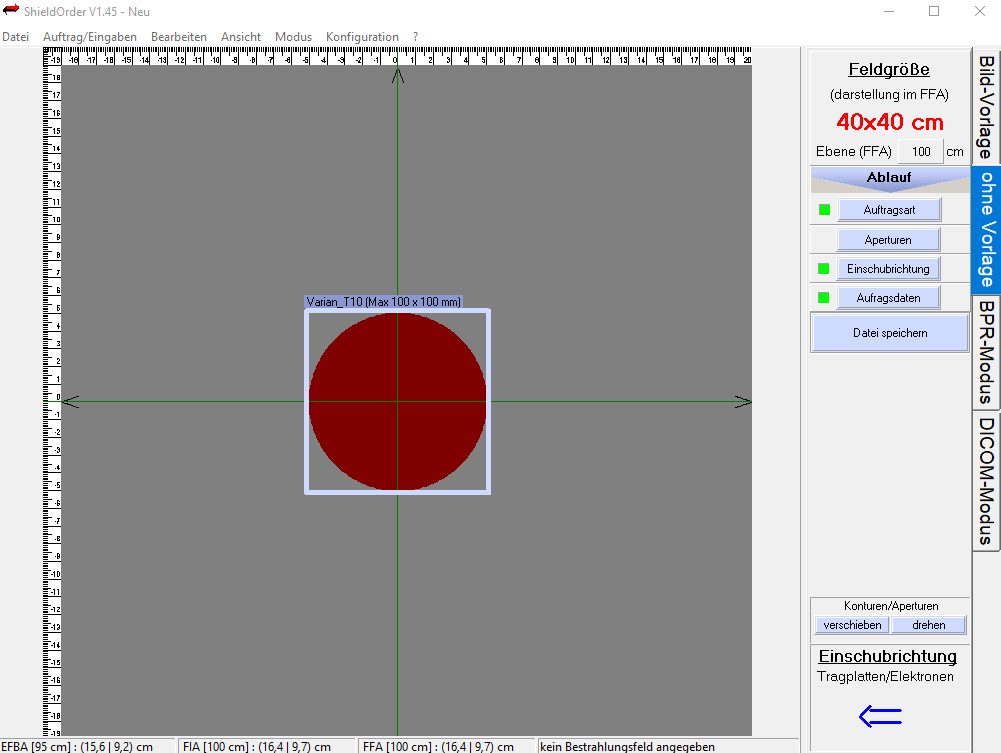Image resolution: width=1001 pixels, height=753 pixels.
Task: Click the Einschubrichtung heading in lower panel
Action: coord(887,656)
